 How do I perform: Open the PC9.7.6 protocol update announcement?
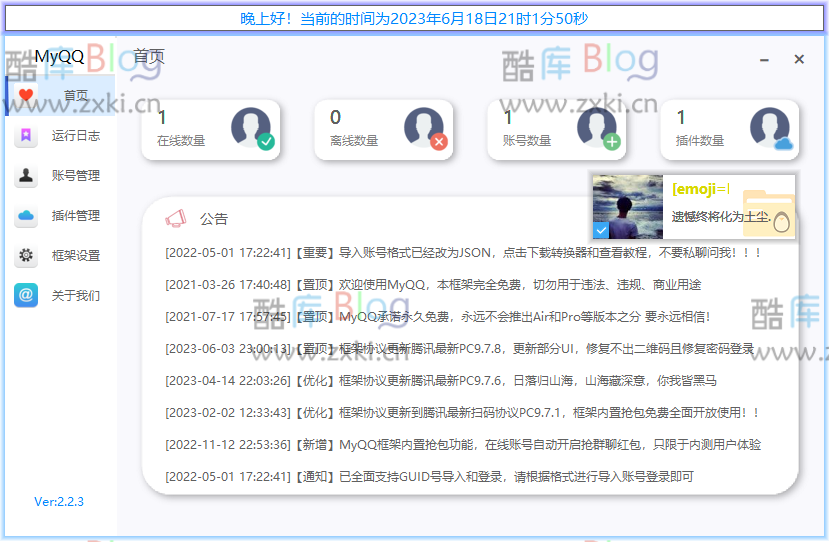pyautogui.click(x=441, y=381)
